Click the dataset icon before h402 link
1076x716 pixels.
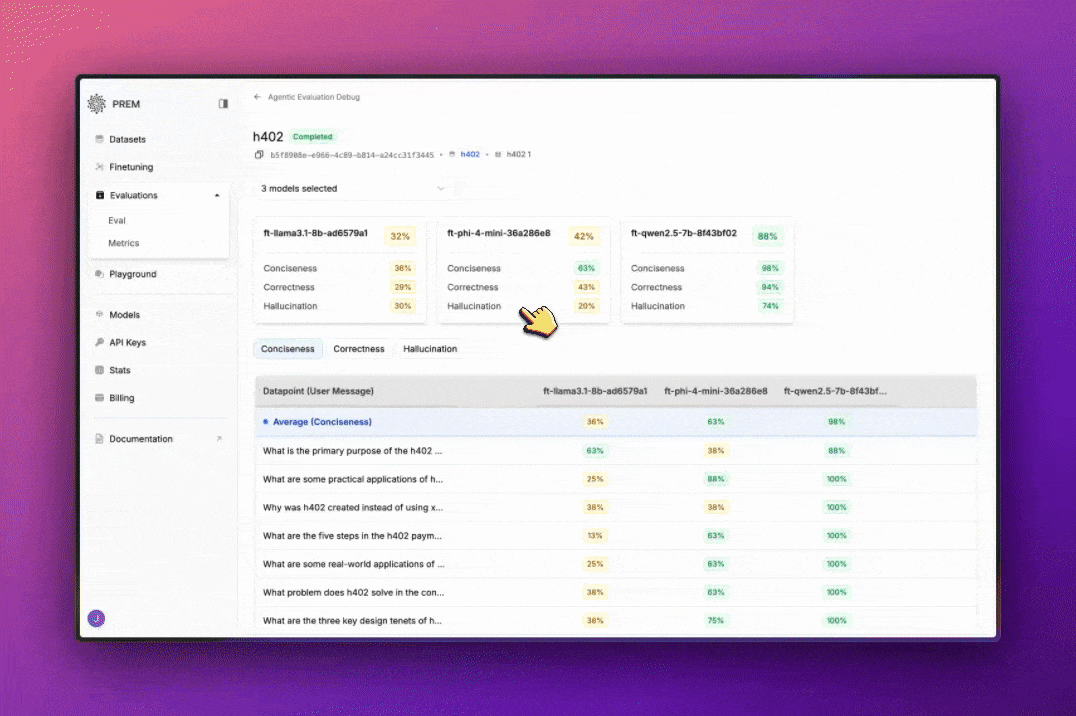pyautogui.click(x=452, y=154)
